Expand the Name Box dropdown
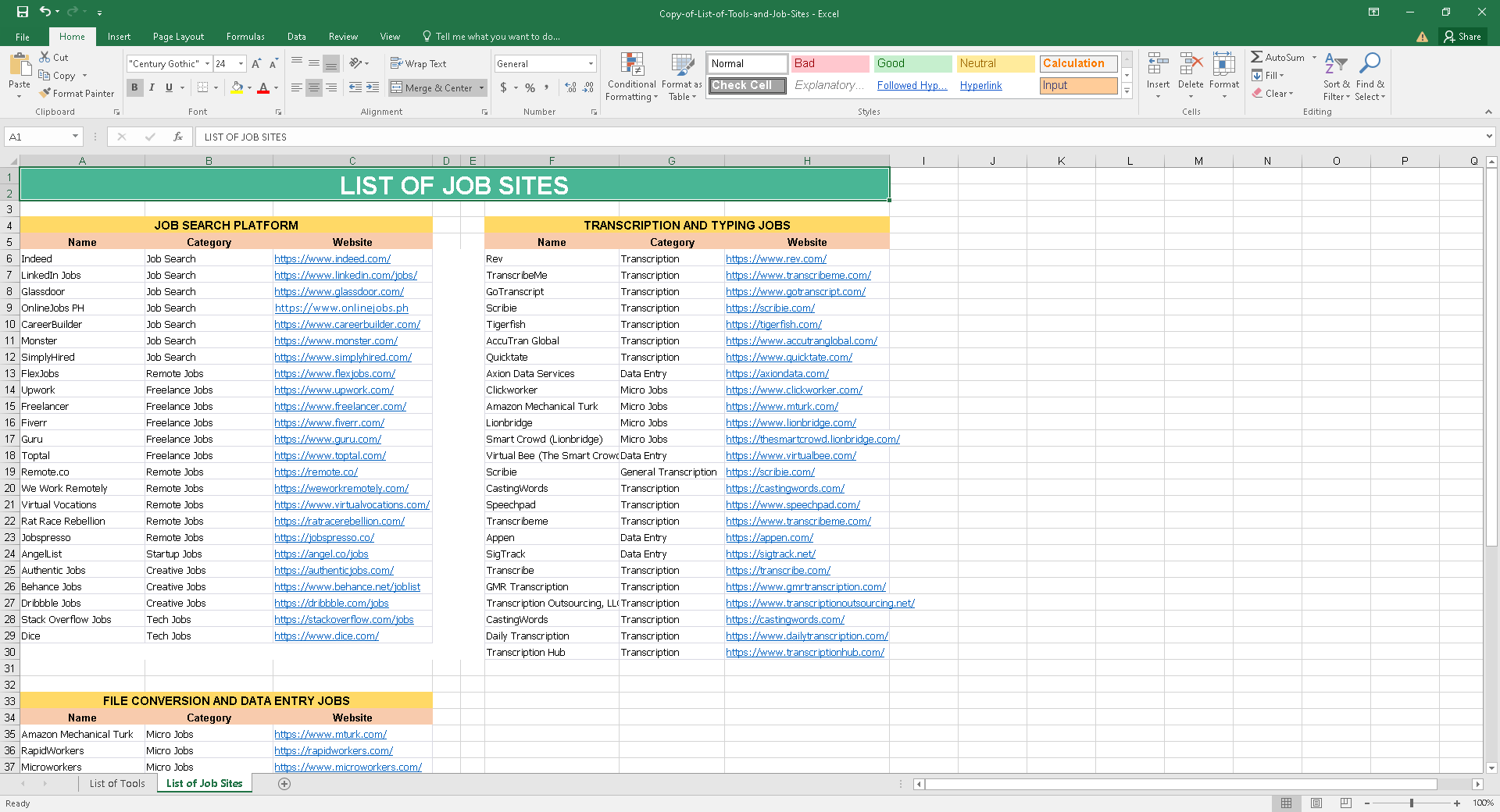This screenshot has width=1500, height=812. [x=75, y=137]
